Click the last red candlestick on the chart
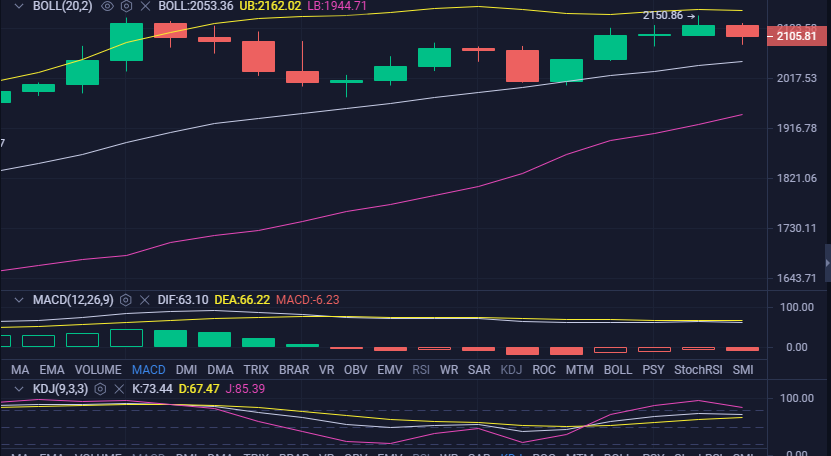 tap(742, 31)
